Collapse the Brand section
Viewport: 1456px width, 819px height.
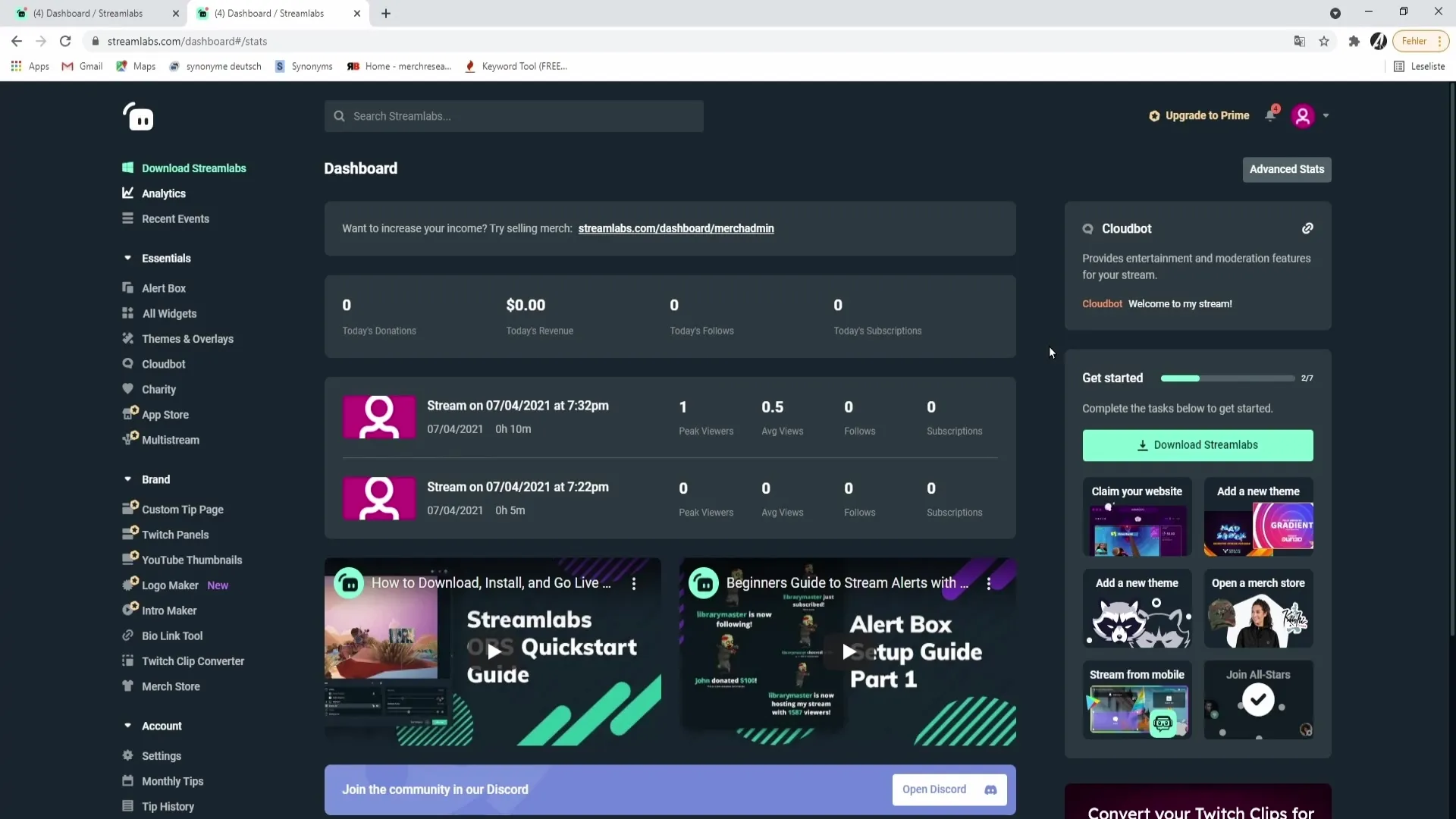pos(127,479)
